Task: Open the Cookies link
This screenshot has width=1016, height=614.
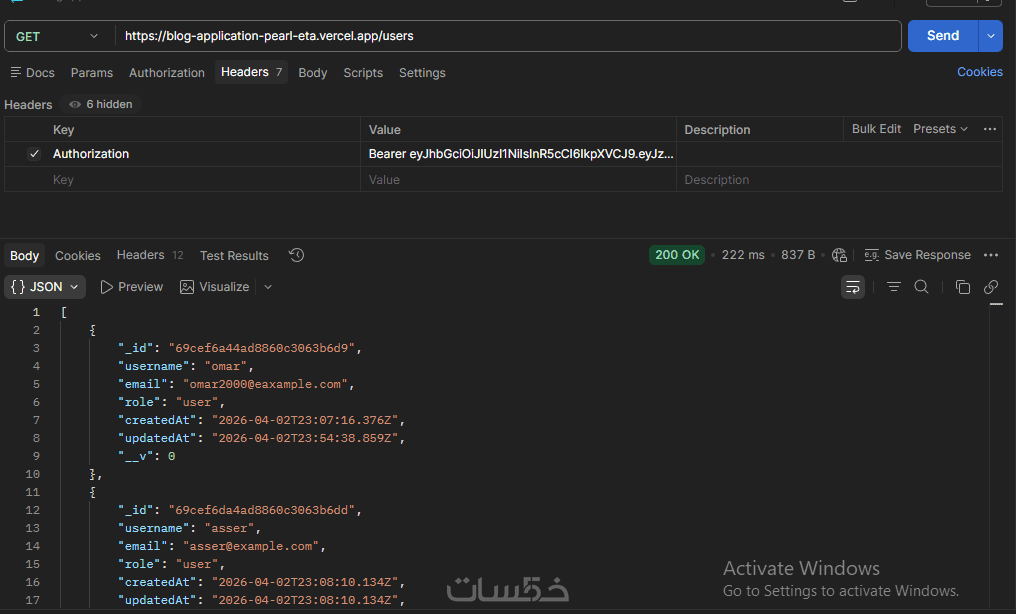Action: 980,72
